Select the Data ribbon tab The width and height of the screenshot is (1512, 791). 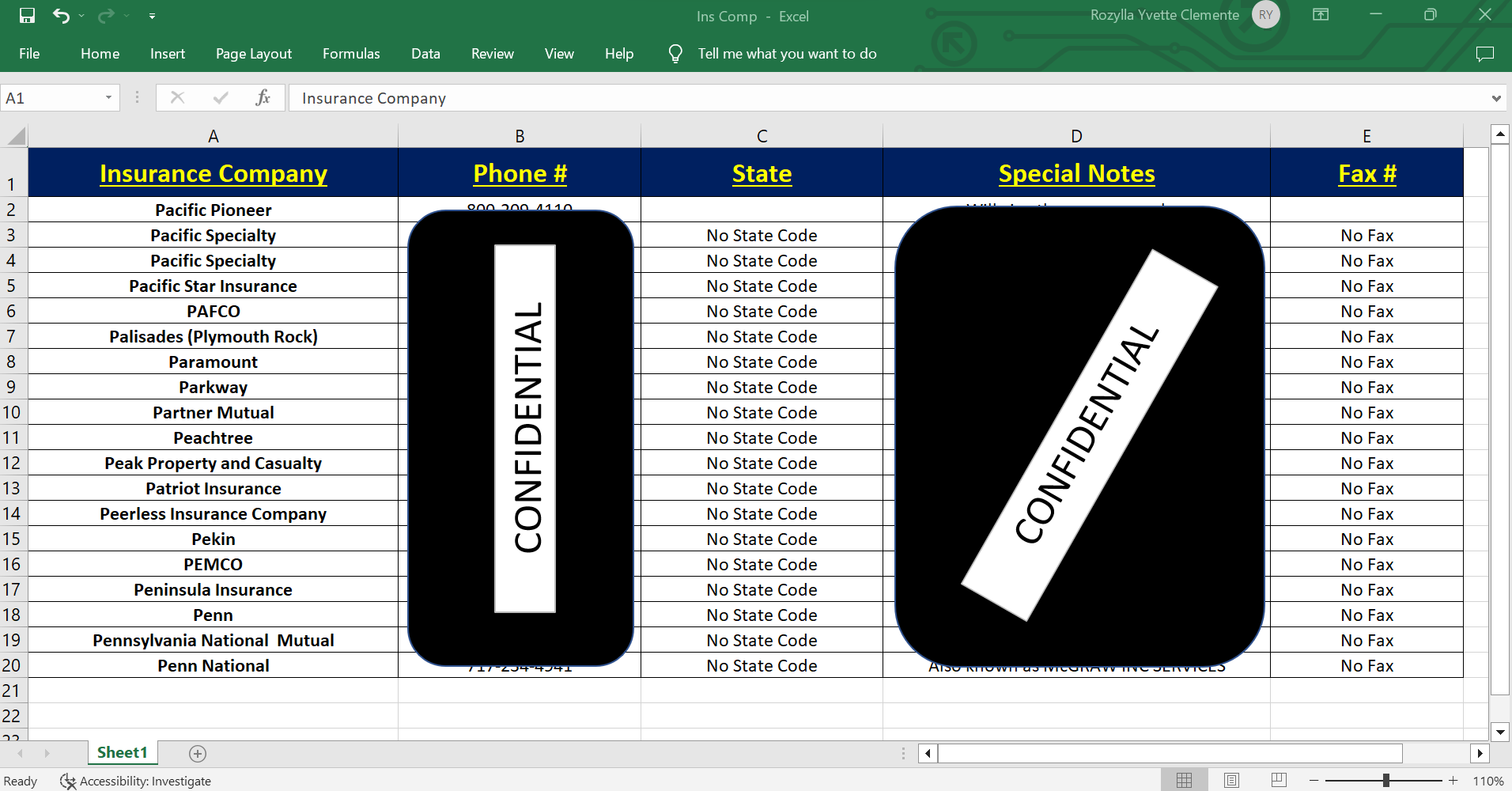[x=425, y=54]
